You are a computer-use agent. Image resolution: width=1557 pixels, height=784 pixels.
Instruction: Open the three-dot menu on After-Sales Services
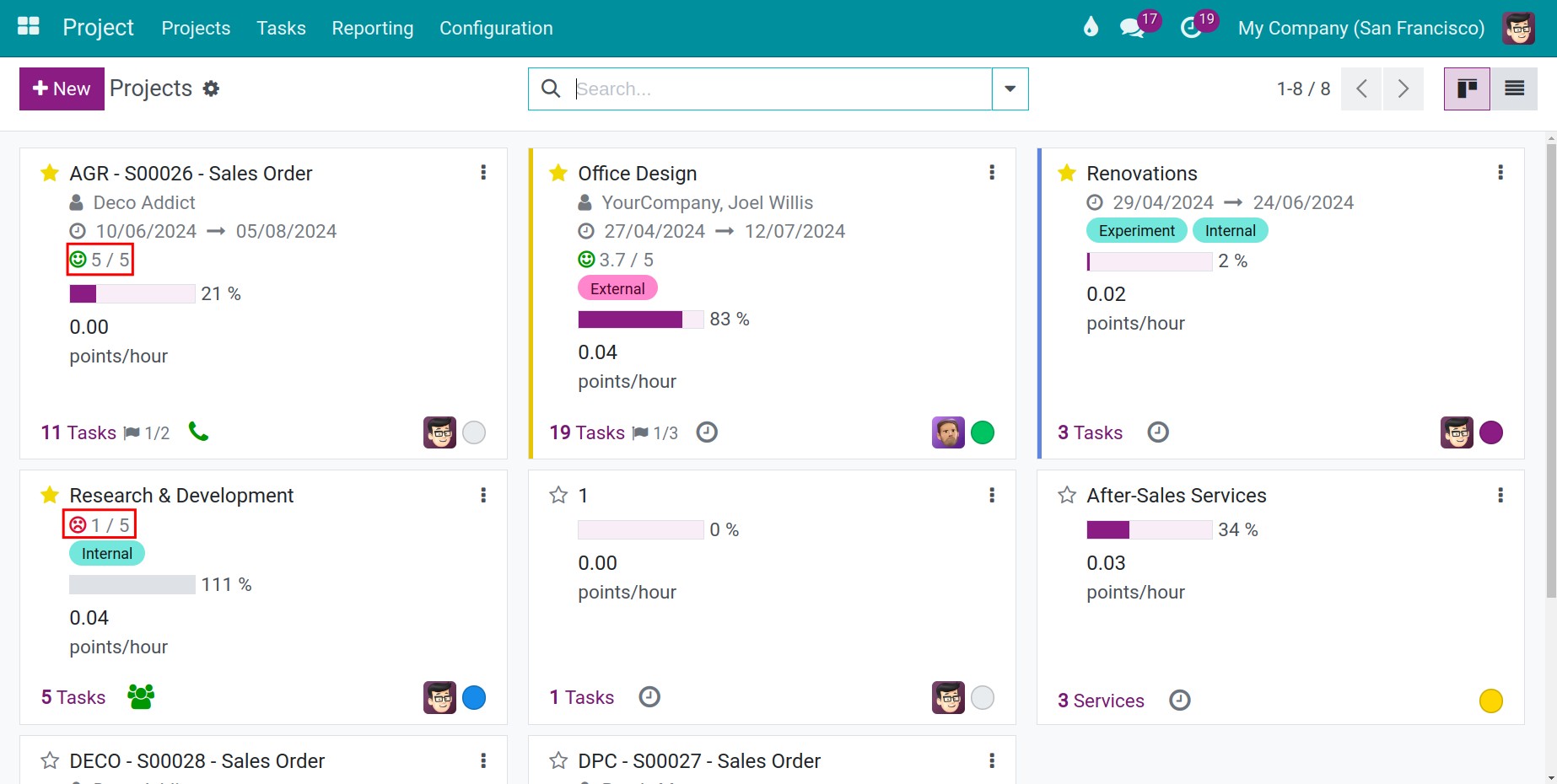coord(1500,495)
